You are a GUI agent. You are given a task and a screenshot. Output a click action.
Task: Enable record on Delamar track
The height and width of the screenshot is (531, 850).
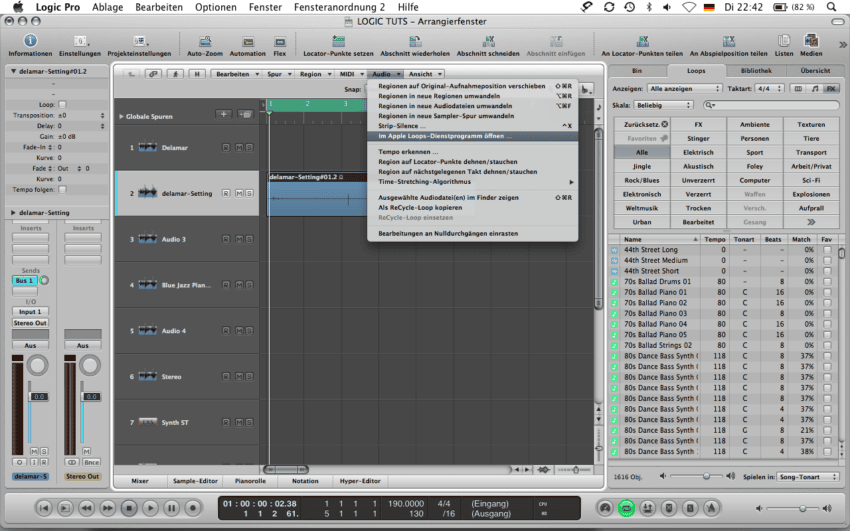(x=226, y=147)
